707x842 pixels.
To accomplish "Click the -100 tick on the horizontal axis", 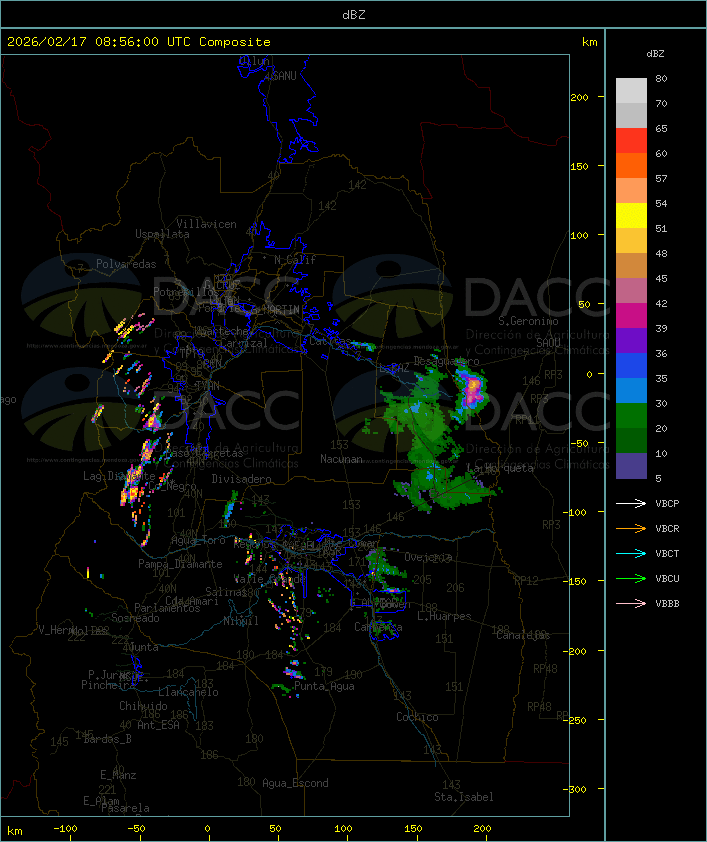I will 65,829.
